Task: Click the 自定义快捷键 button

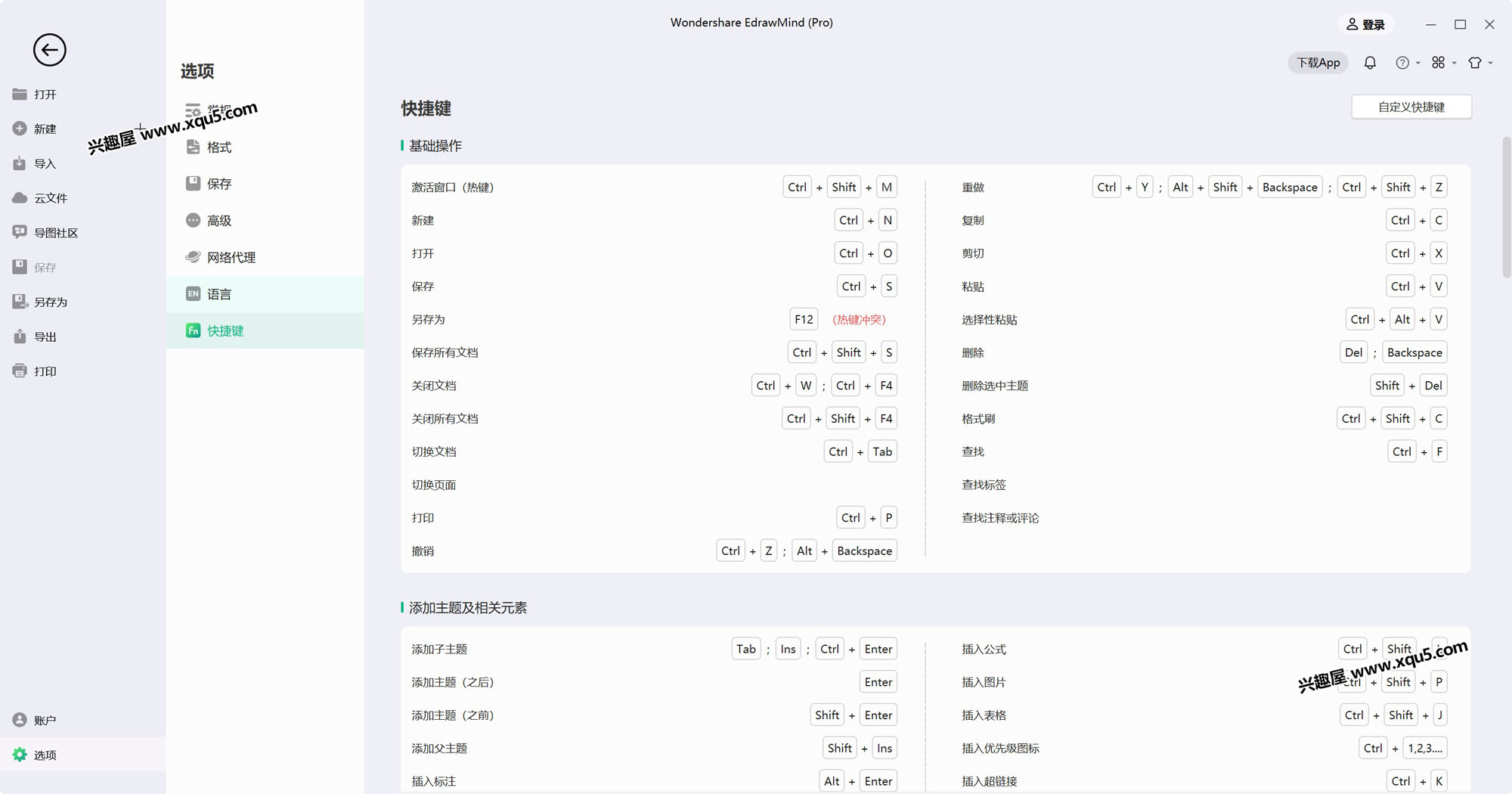Action: click(x=1411, y=107)
